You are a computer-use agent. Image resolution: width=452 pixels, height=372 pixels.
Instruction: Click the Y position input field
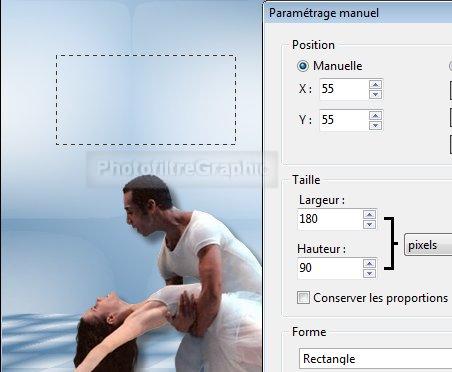pyautogui.click(x=344, y=120)
